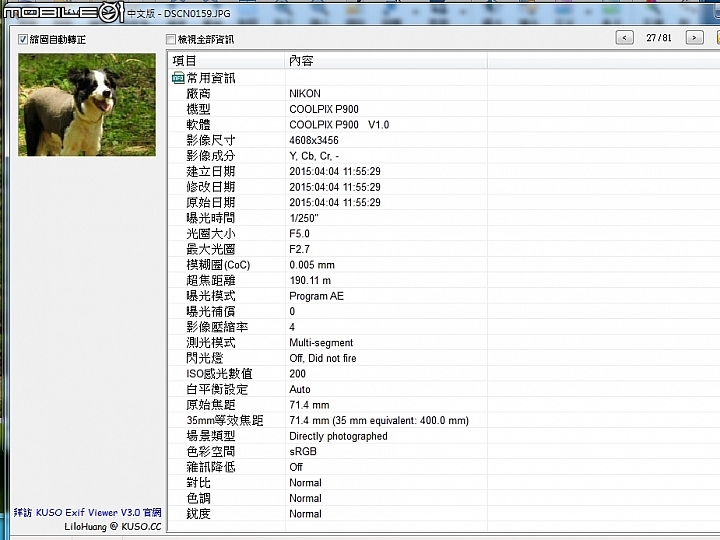720x540 pixels.
Task: Go to next image with the > button
Action: 694,38
